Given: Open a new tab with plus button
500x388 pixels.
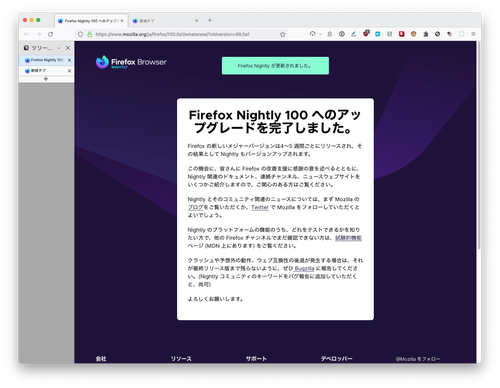Looking at the screenshot, I should 210,20.
